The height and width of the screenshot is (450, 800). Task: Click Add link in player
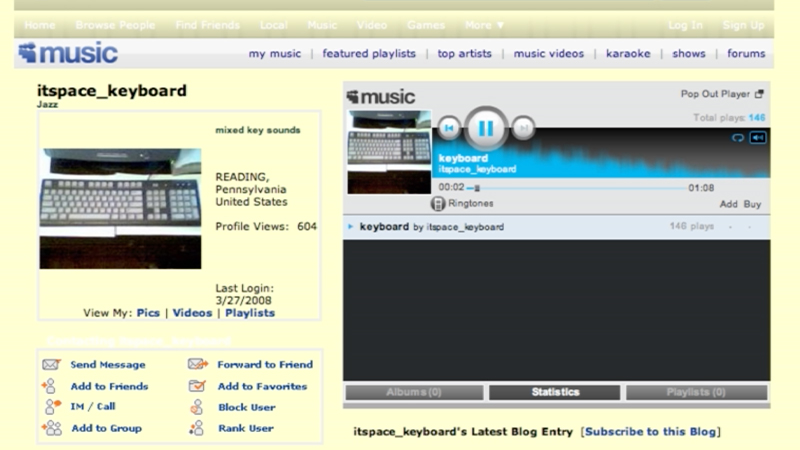728,204
